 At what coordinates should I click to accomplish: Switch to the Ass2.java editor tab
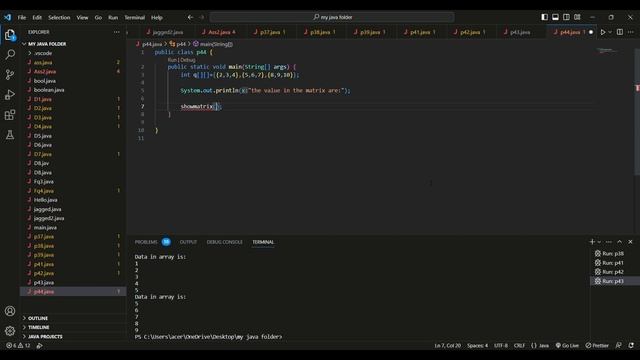(x=219, y=32)
